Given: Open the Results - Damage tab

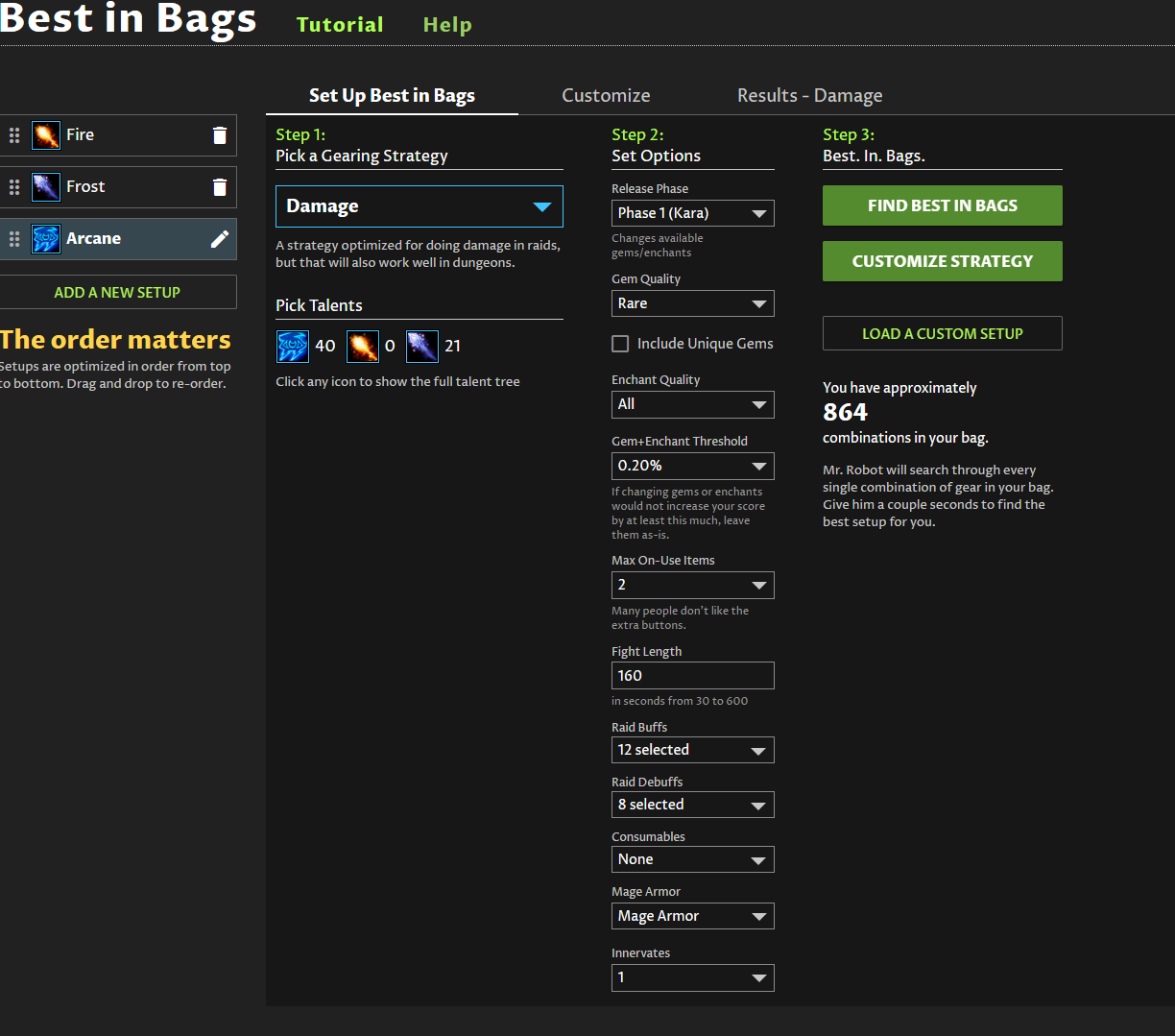Looking at the screenshot, I should coord(809,95).
